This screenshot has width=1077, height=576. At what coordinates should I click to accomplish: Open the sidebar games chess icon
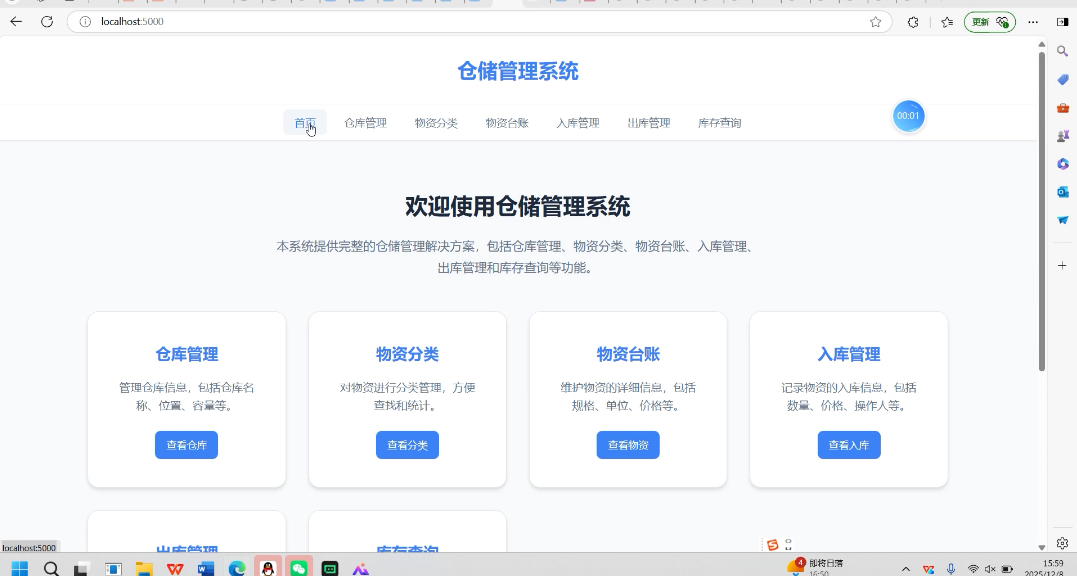tap(1063, 136)
